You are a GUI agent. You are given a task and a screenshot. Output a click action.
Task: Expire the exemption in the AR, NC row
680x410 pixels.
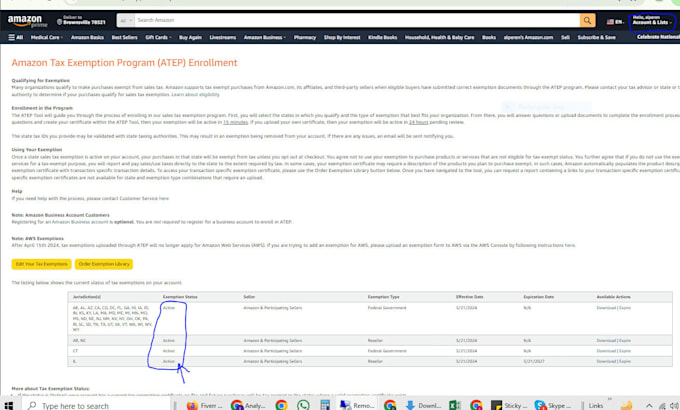point(625,341)
